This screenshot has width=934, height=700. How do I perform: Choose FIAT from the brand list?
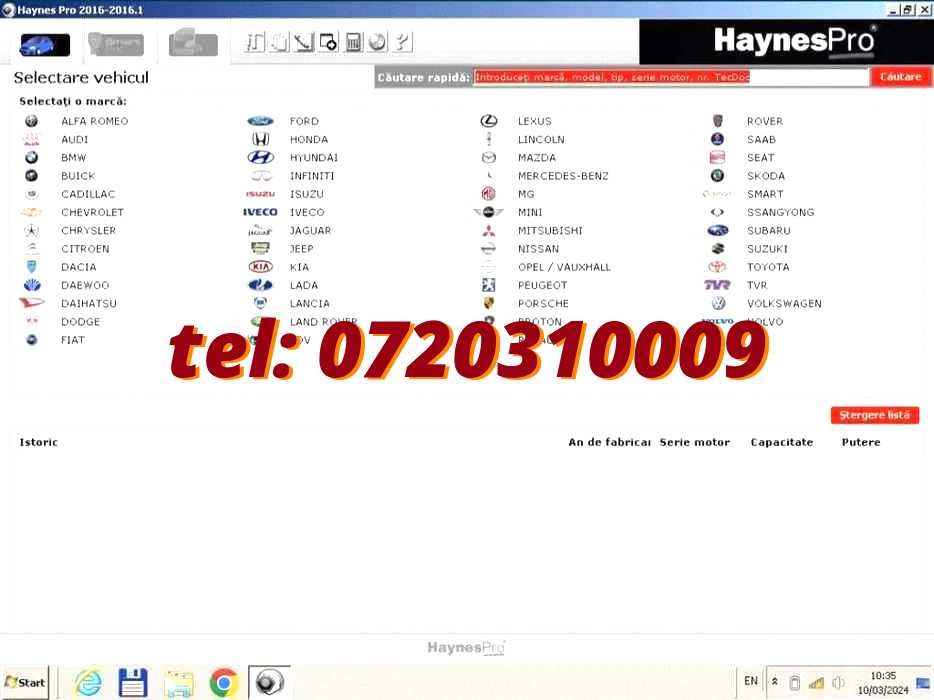click(73, 340)
